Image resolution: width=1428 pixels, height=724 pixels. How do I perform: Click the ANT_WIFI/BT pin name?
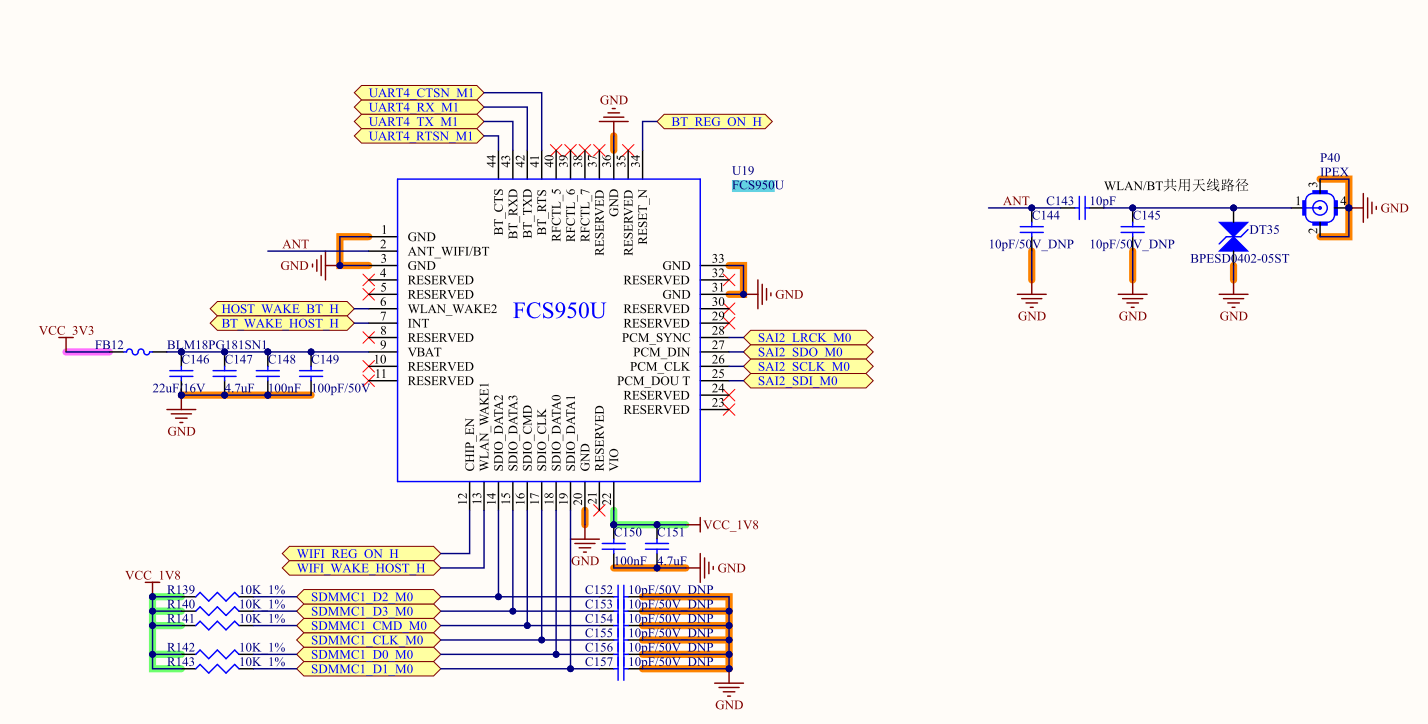449,251
